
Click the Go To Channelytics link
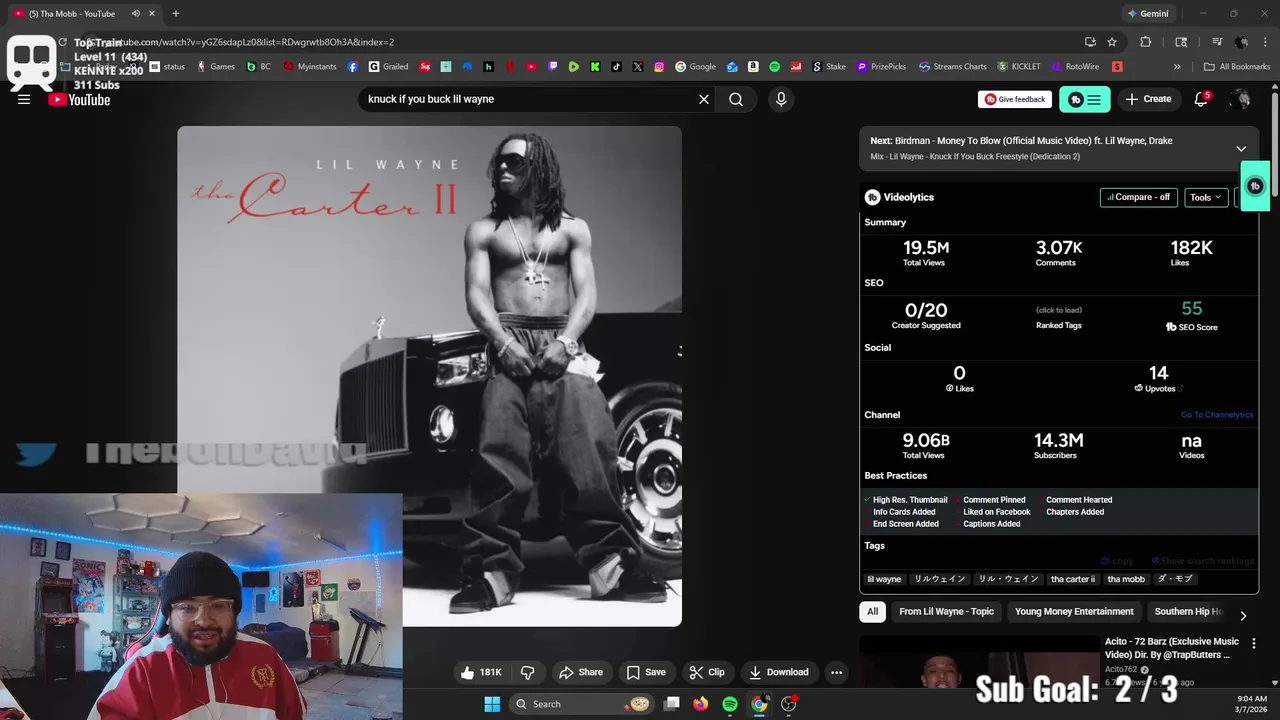coord(1216,415)
